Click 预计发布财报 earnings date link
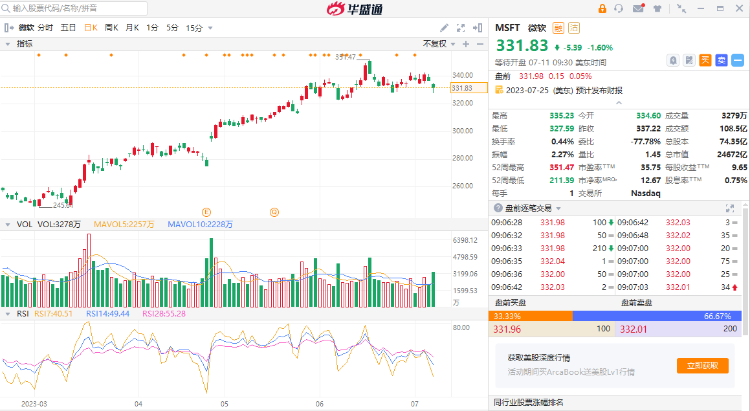Viewport: 750px width, 411px height. (580, 89)
